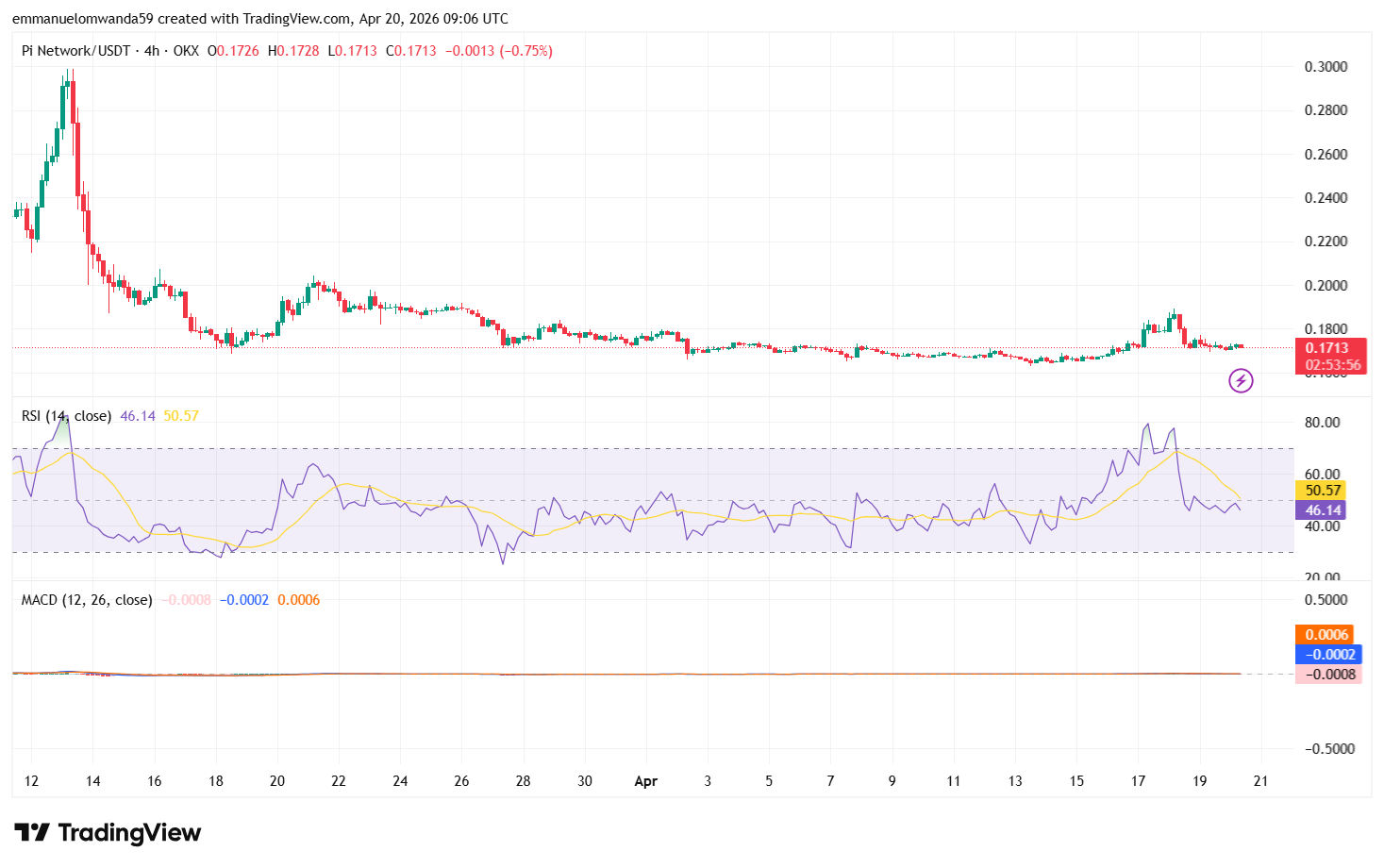The image size is (1384, 868).
Task: Click the 02:53:56 candle countdown timer
Action: tap(1330, 365)
